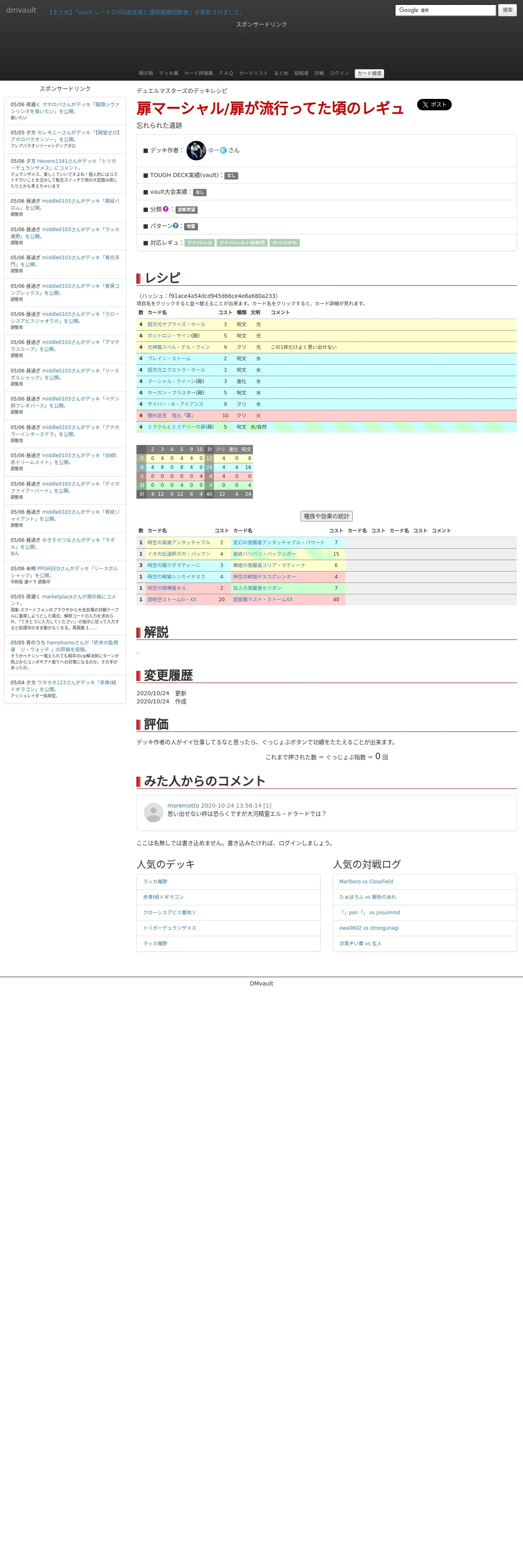Click the ログイン menu link
The width and height of the screenshot is (523, 1568).
tap(340, 73)
